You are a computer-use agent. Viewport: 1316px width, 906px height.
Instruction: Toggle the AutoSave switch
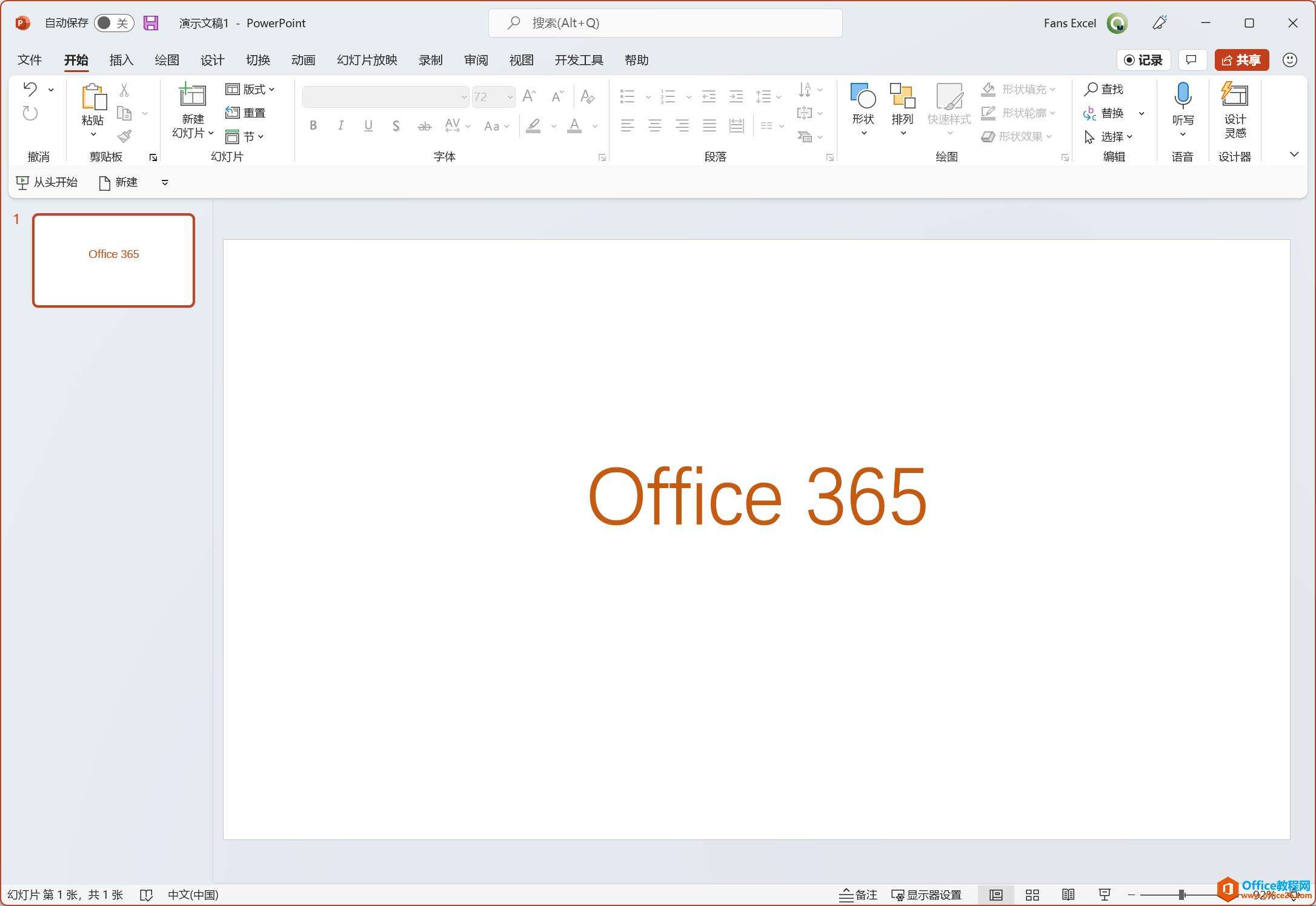[x=114, y=23]
